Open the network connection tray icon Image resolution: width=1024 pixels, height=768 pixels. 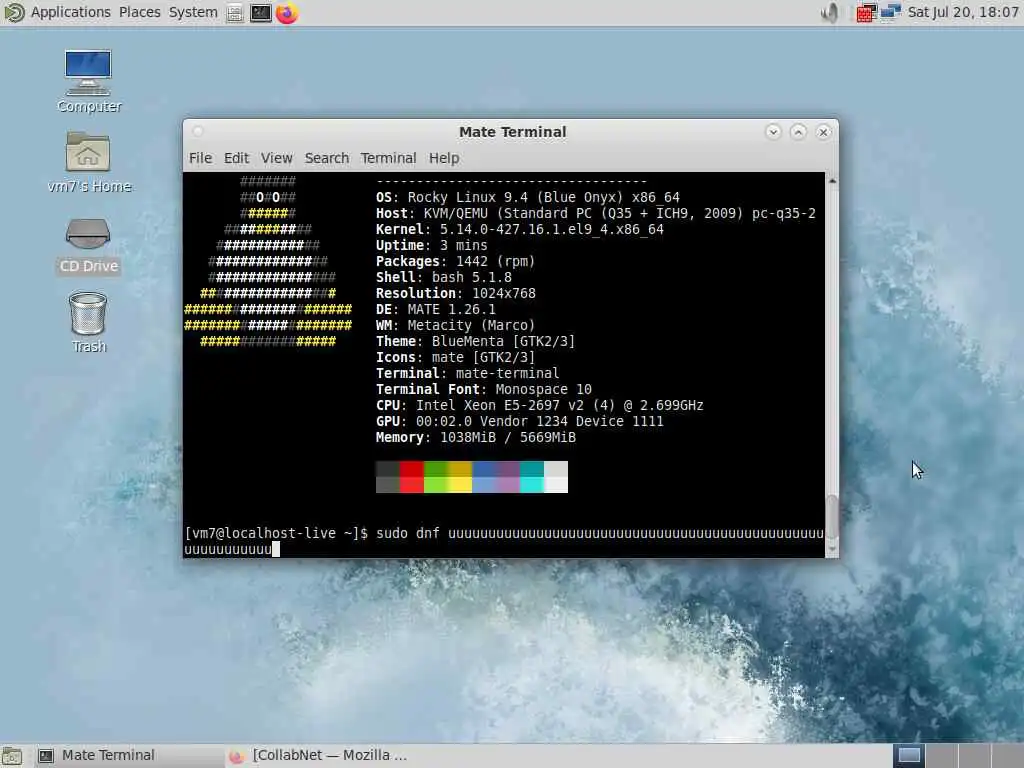tap(890, 12)
